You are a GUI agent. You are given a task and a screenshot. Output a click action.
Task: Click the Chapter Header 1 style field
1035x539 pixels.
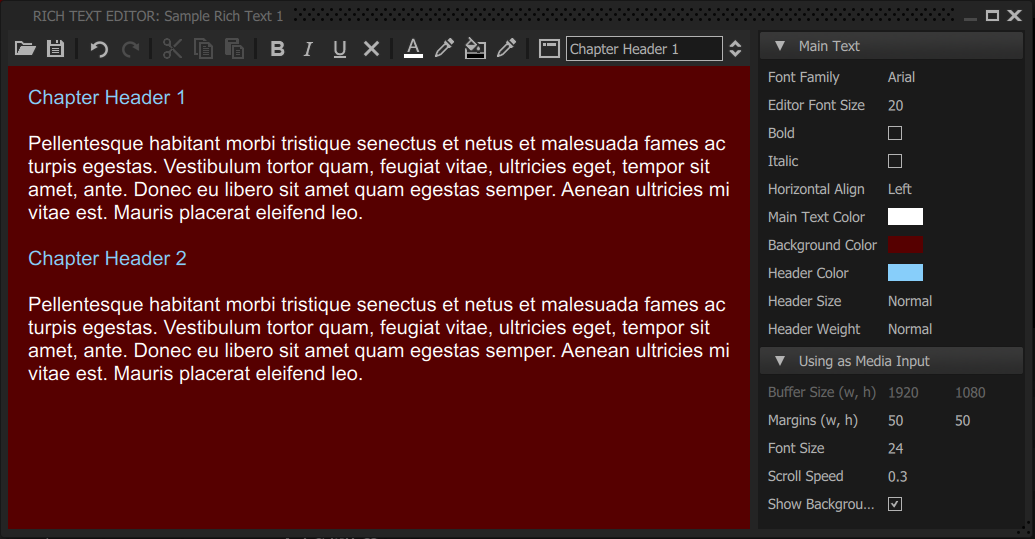coord(644,49)
